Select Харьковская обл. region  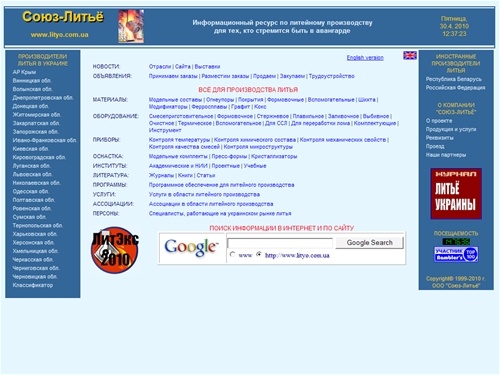tap(35, 234)
